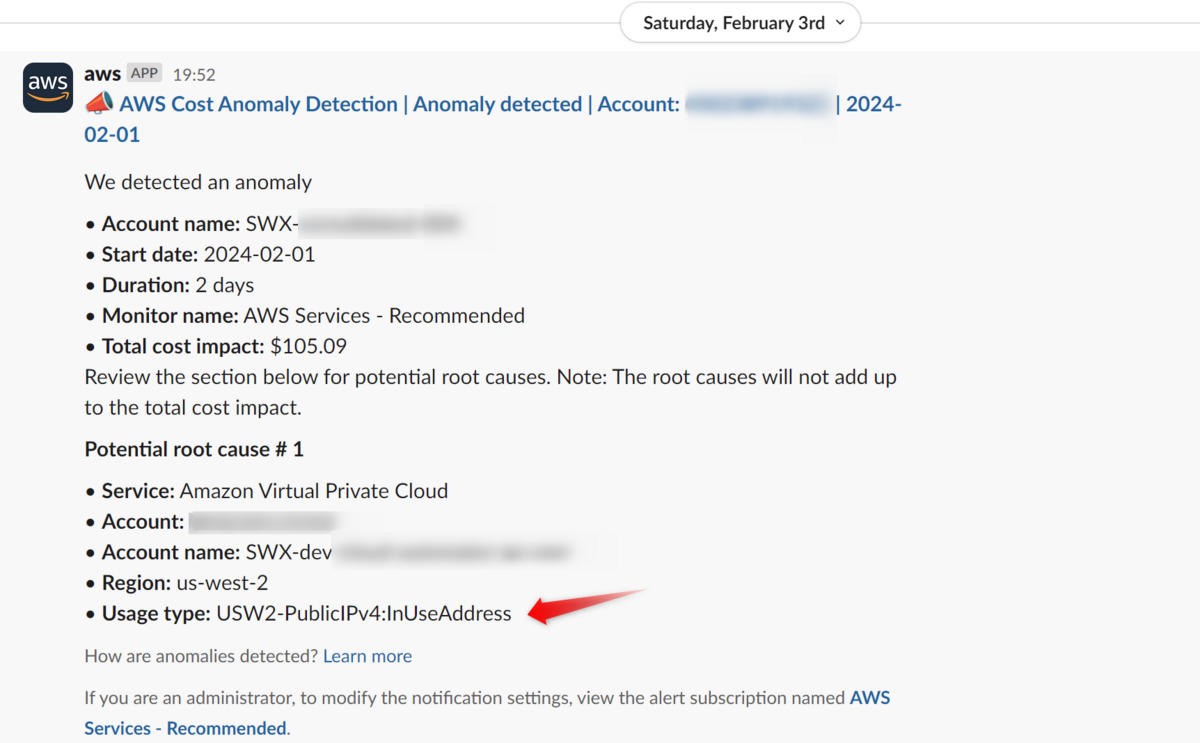Screen dimensions: 1200x743
Task: Click the blurred account ID in title link
Action: click(x=760, y=104)
